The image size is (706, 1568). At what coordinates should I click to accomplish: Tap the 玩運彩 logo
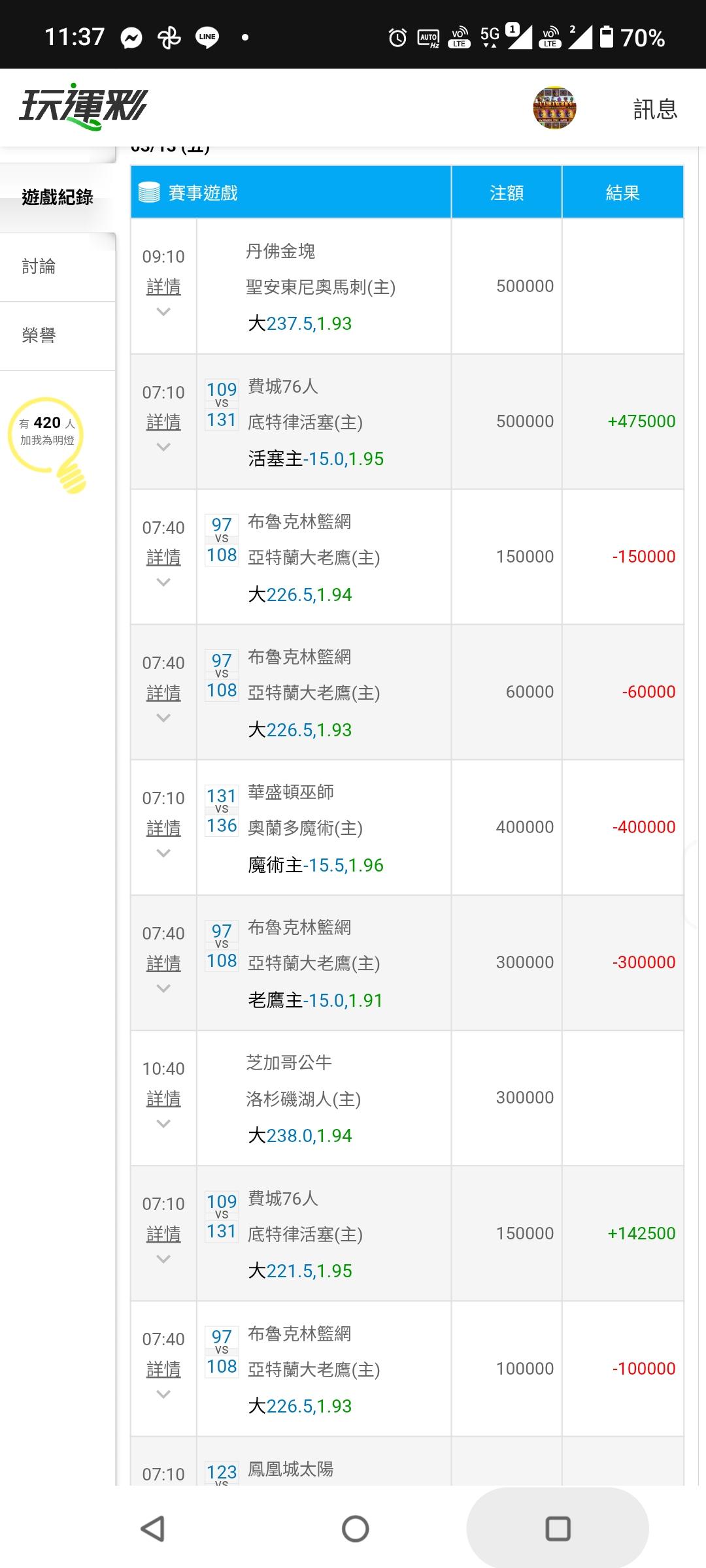pos(84,106)
